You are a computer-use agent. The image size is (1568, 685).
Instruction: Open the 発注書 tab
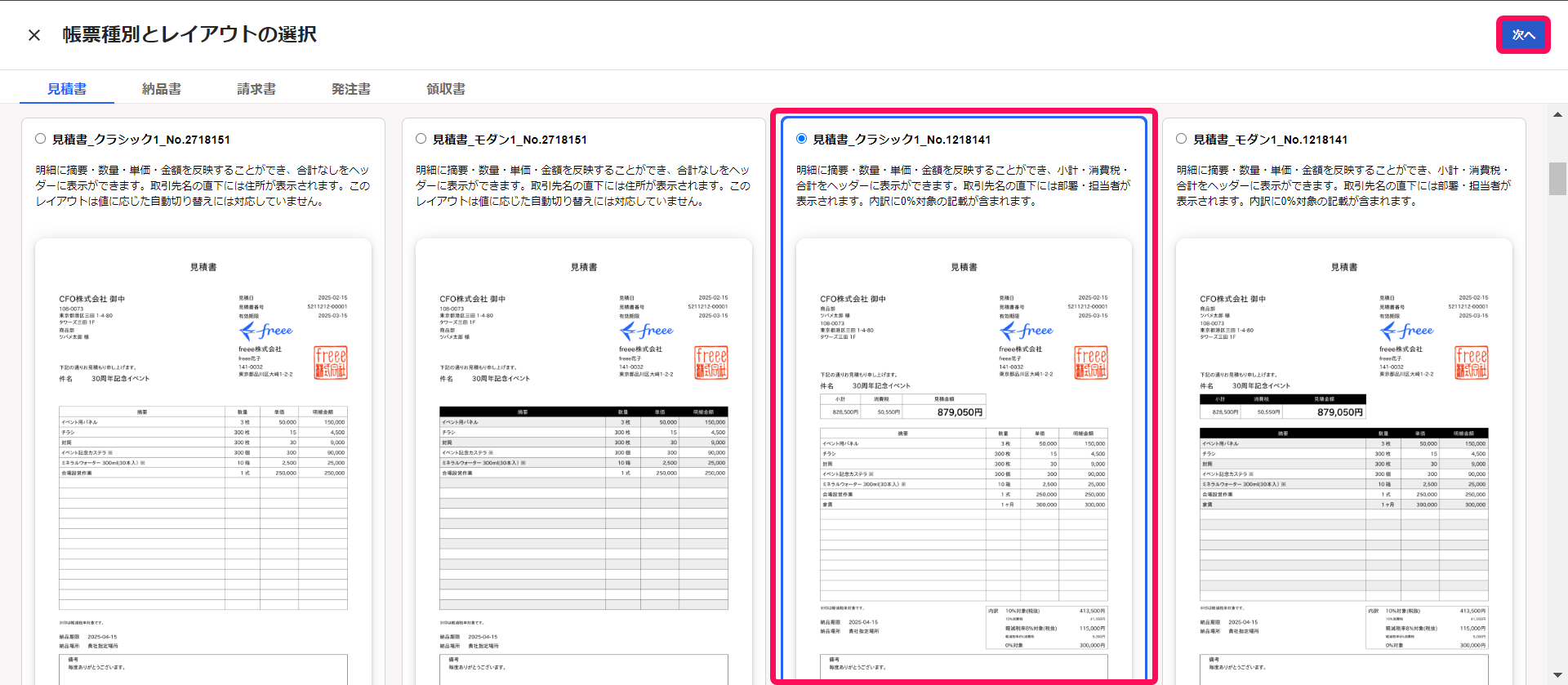(x=351, y=89)
